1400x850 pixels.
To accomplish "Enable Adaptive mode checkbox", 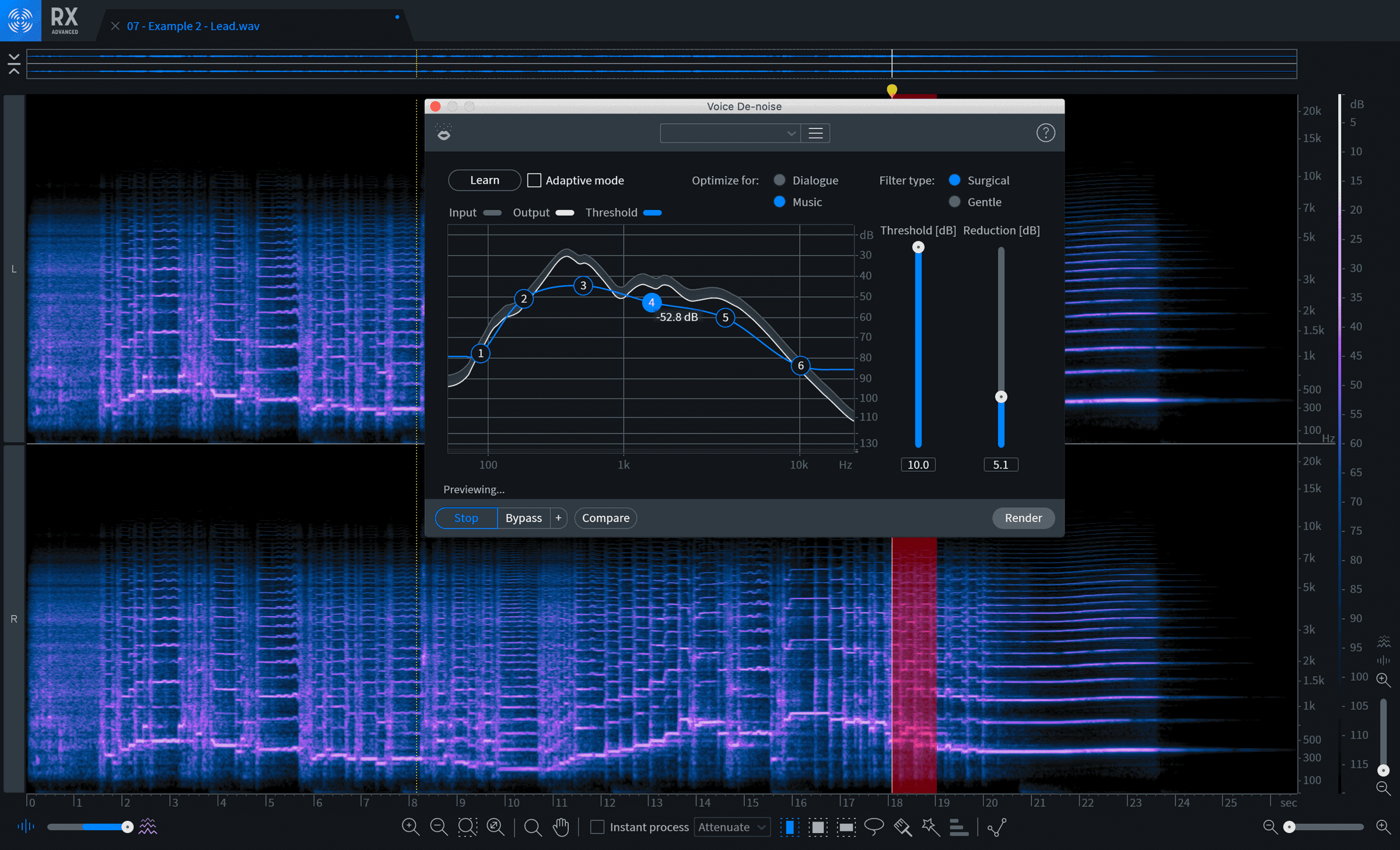I will click(534, 180).
